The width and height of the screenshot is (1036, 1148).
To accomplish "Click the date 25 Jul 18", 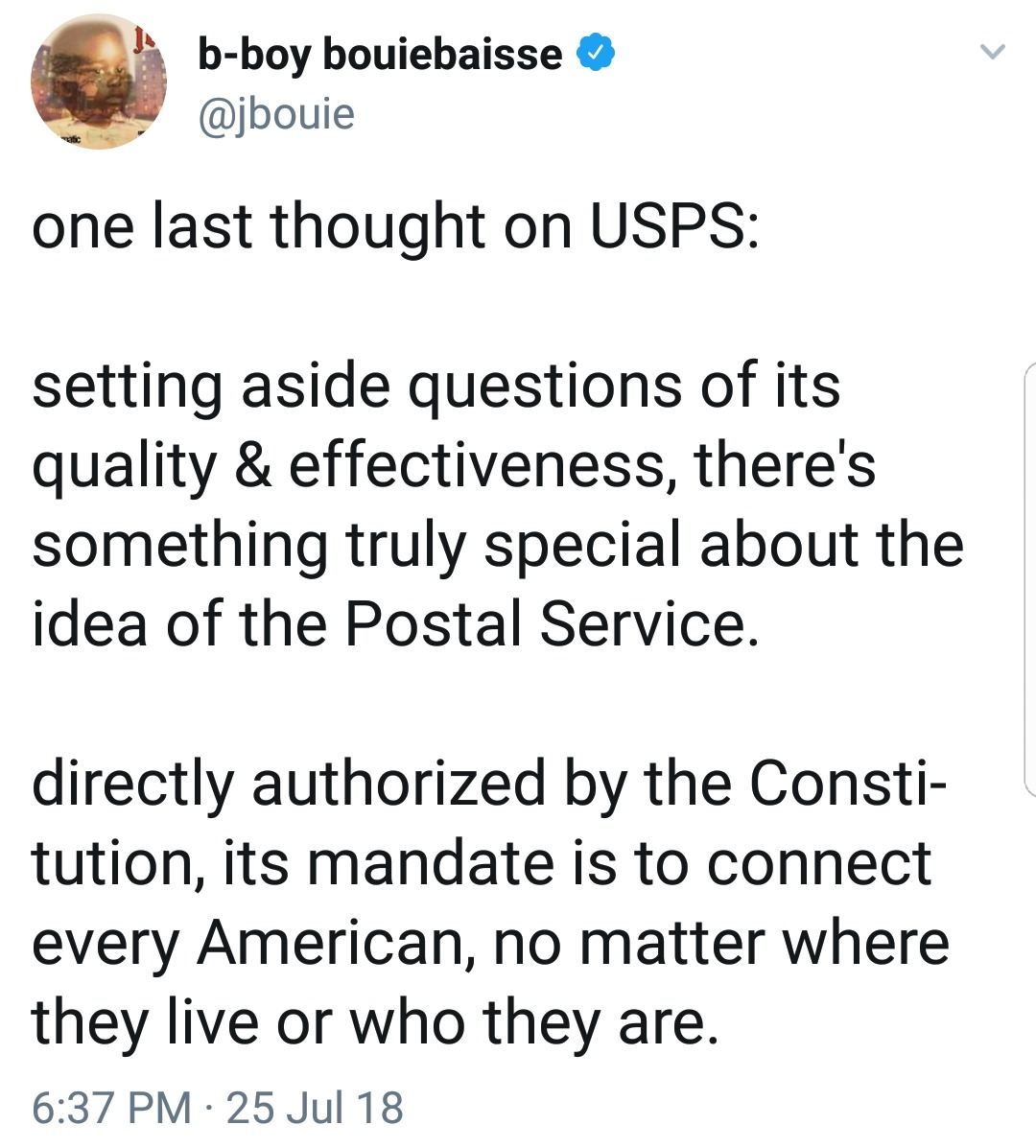I will [x=316, y=1107].
